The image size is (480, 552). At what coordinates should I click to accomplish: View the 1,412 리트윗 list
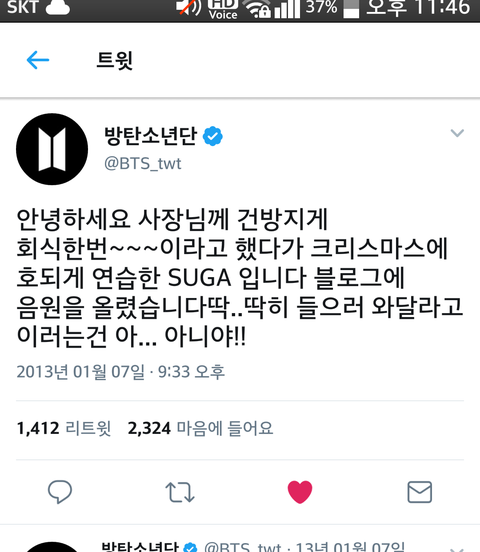pyautogui.click(x=64, y=428)
